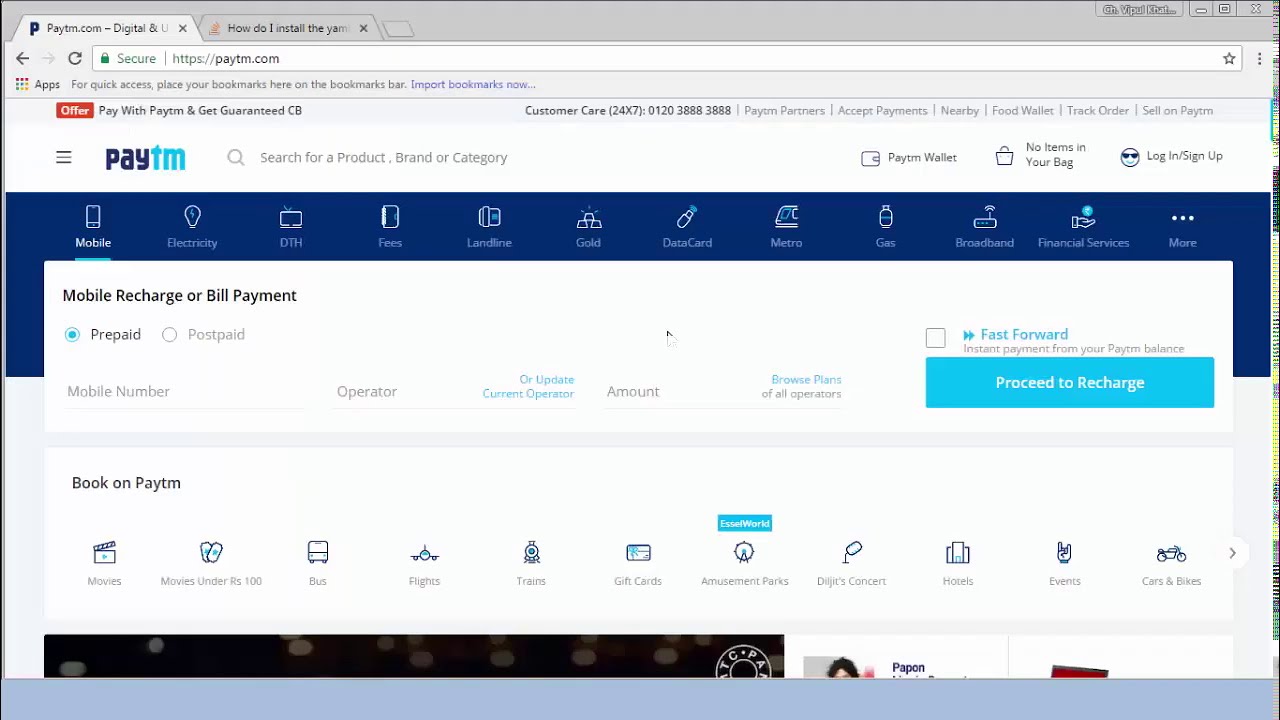Open Gift Cards
The image size is (1280, 720).
click(638, 563)
